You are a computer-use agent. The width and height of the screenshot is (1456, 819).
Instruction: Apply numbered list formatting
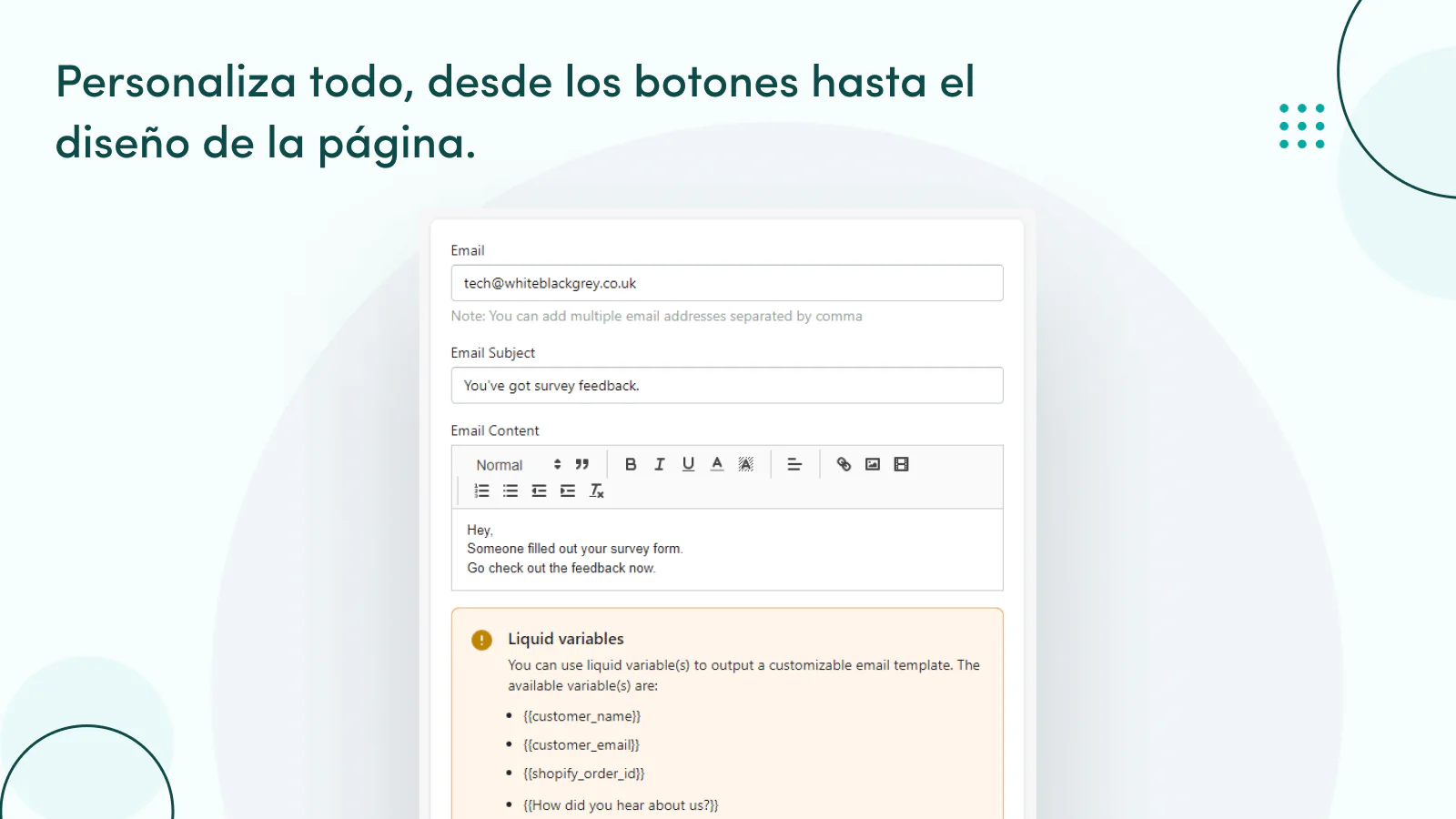point(482,491)
